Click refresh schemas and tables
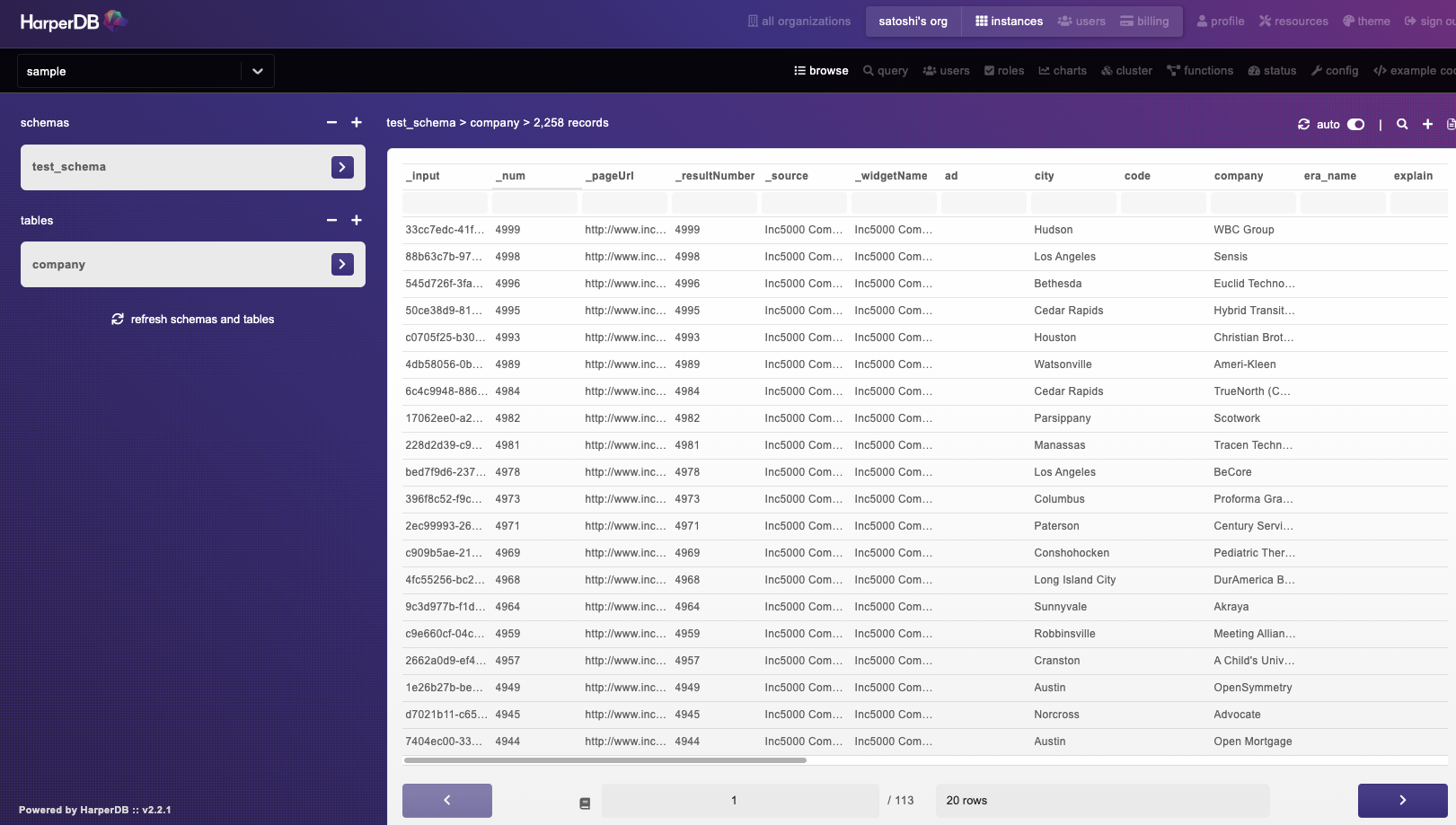The width and height of the screenshot is (1456, 825). point(192,320)
